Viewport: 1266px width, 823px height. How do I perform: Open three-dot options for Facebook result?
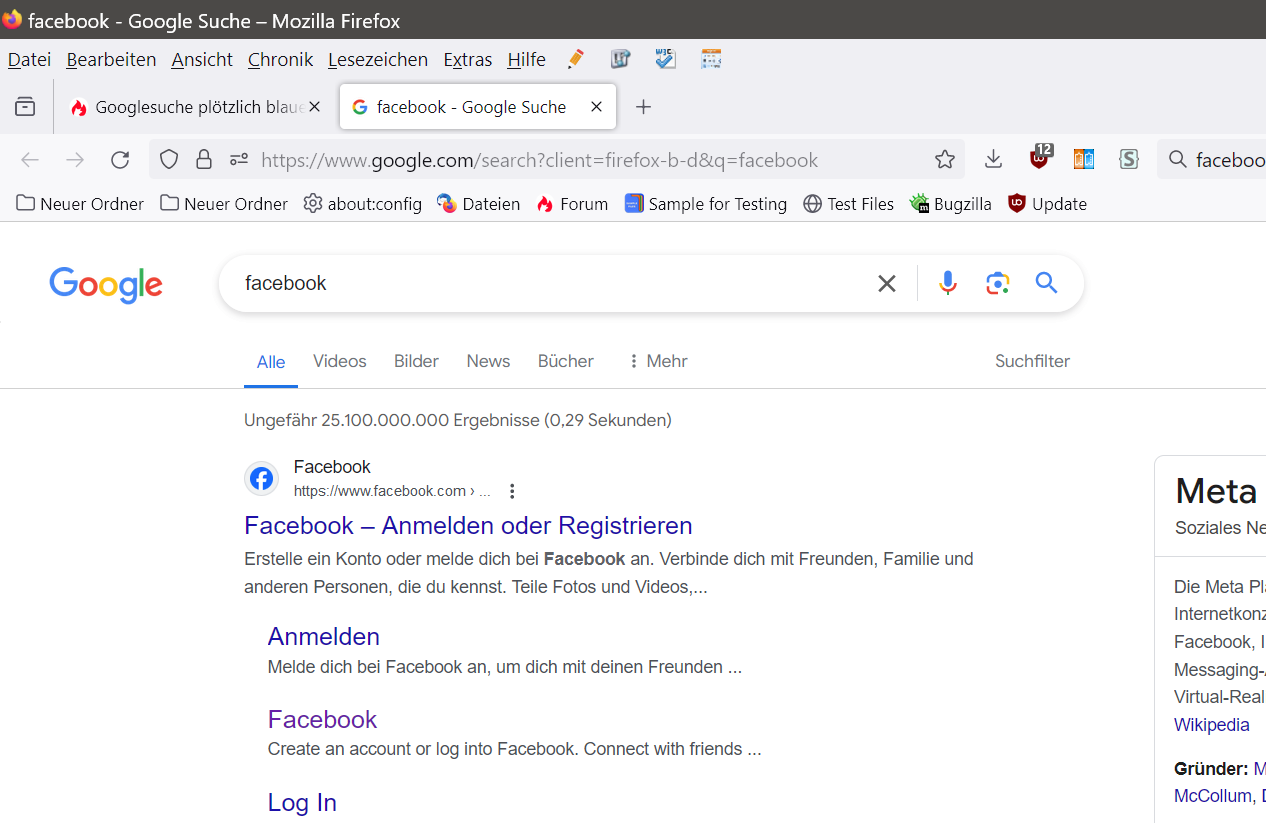tap(512, 491)
